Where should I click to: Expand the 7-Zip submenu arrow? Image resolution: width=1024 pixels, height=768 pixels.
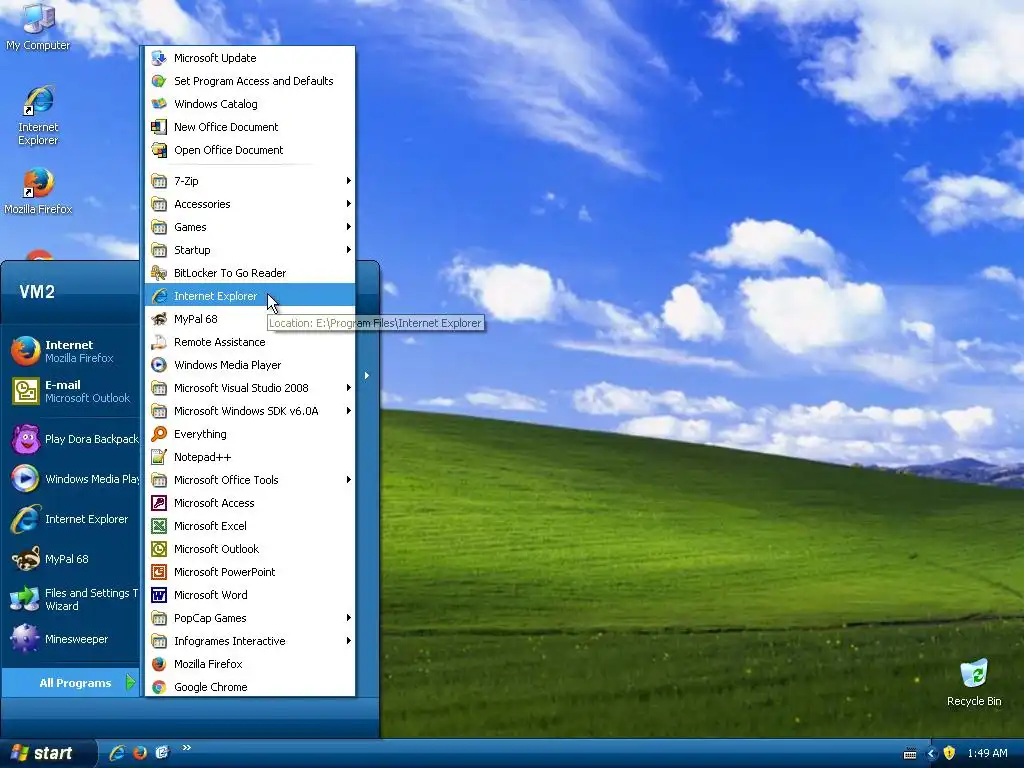click(349, 181)
